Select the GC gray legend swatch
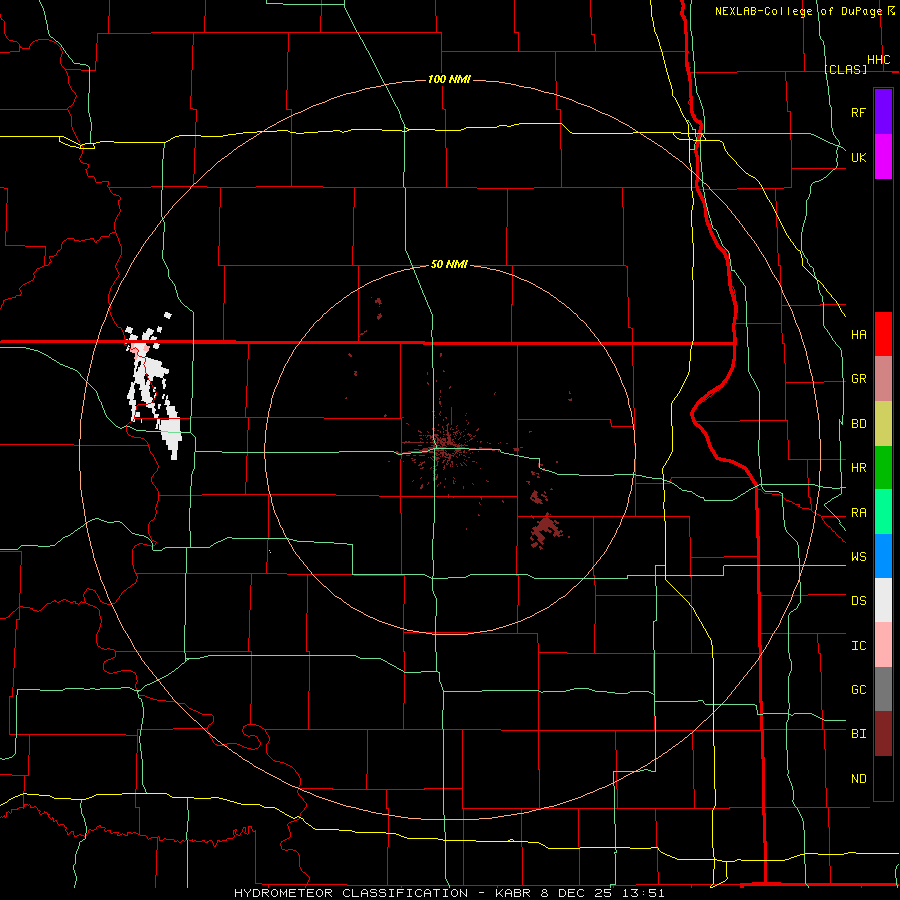Screen dimensions: 900x900 883,689
